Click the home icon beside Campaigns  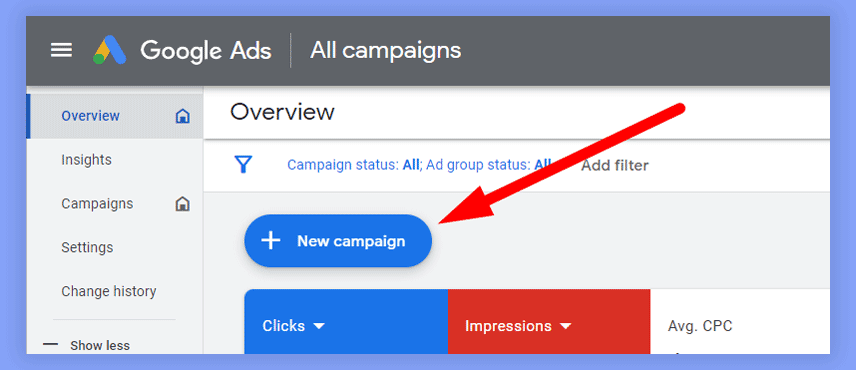pos(182,204)
